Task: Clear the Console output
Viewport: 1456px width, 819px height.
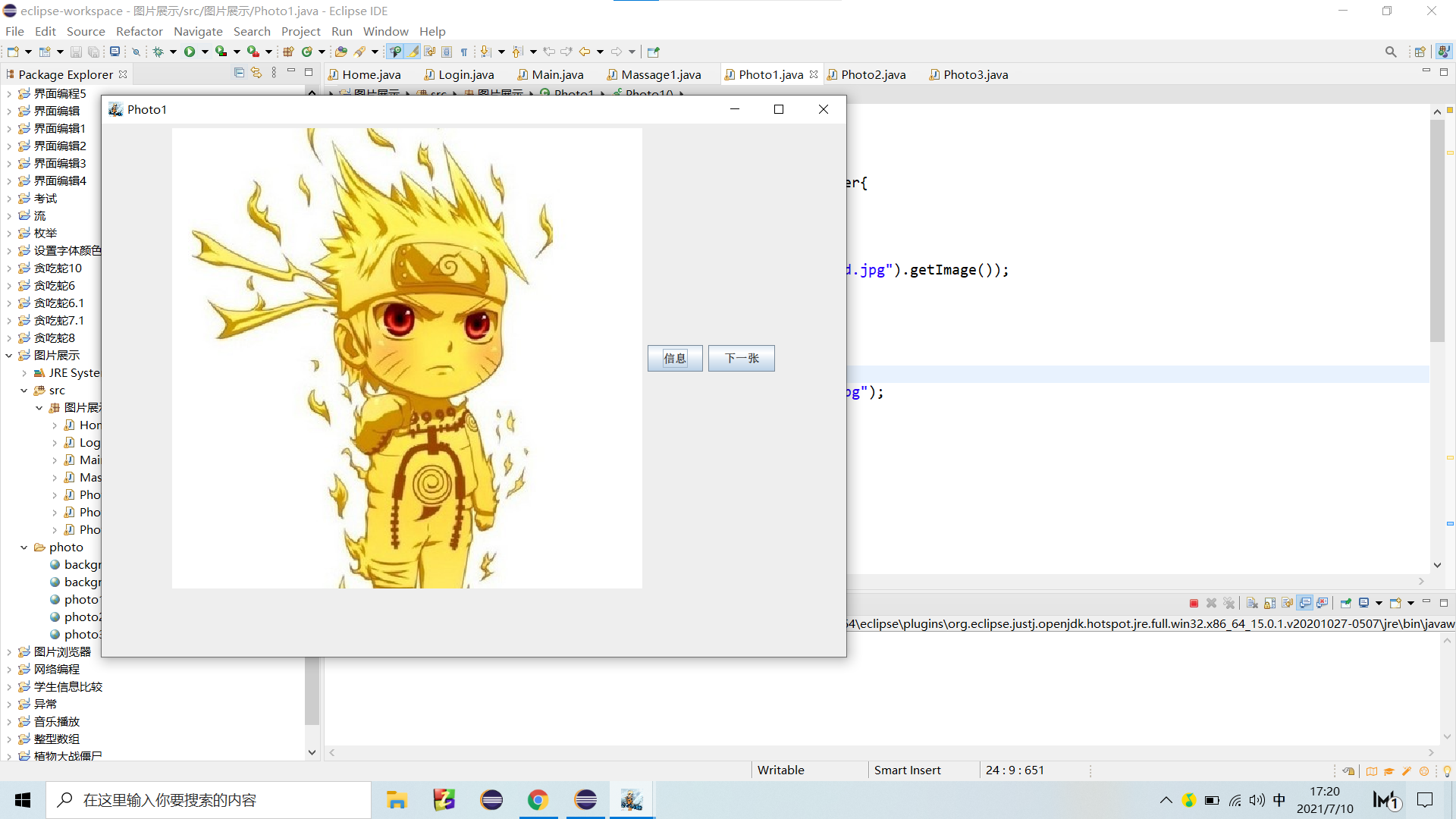Action: pos(1253,603)
